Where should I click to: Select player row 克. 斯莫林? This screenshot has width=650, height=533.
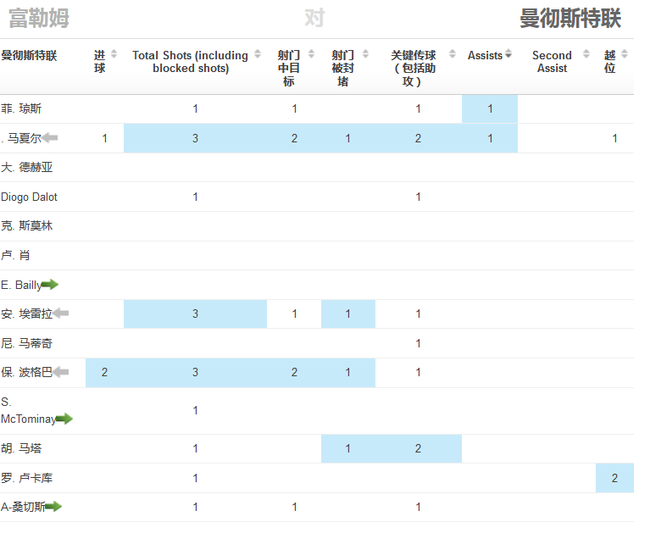tap(317, 226)
